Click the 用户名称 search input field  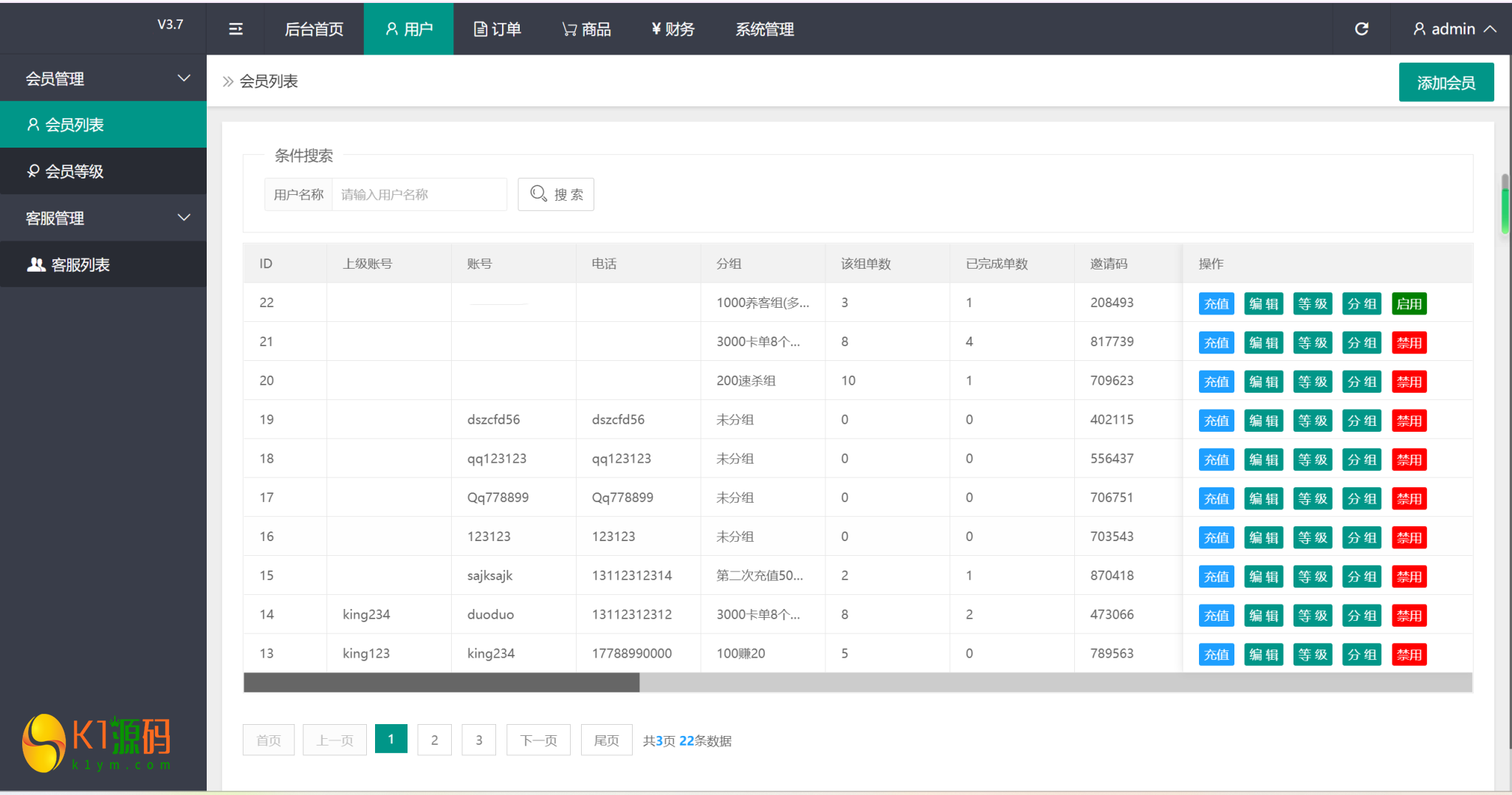[419, 195]
